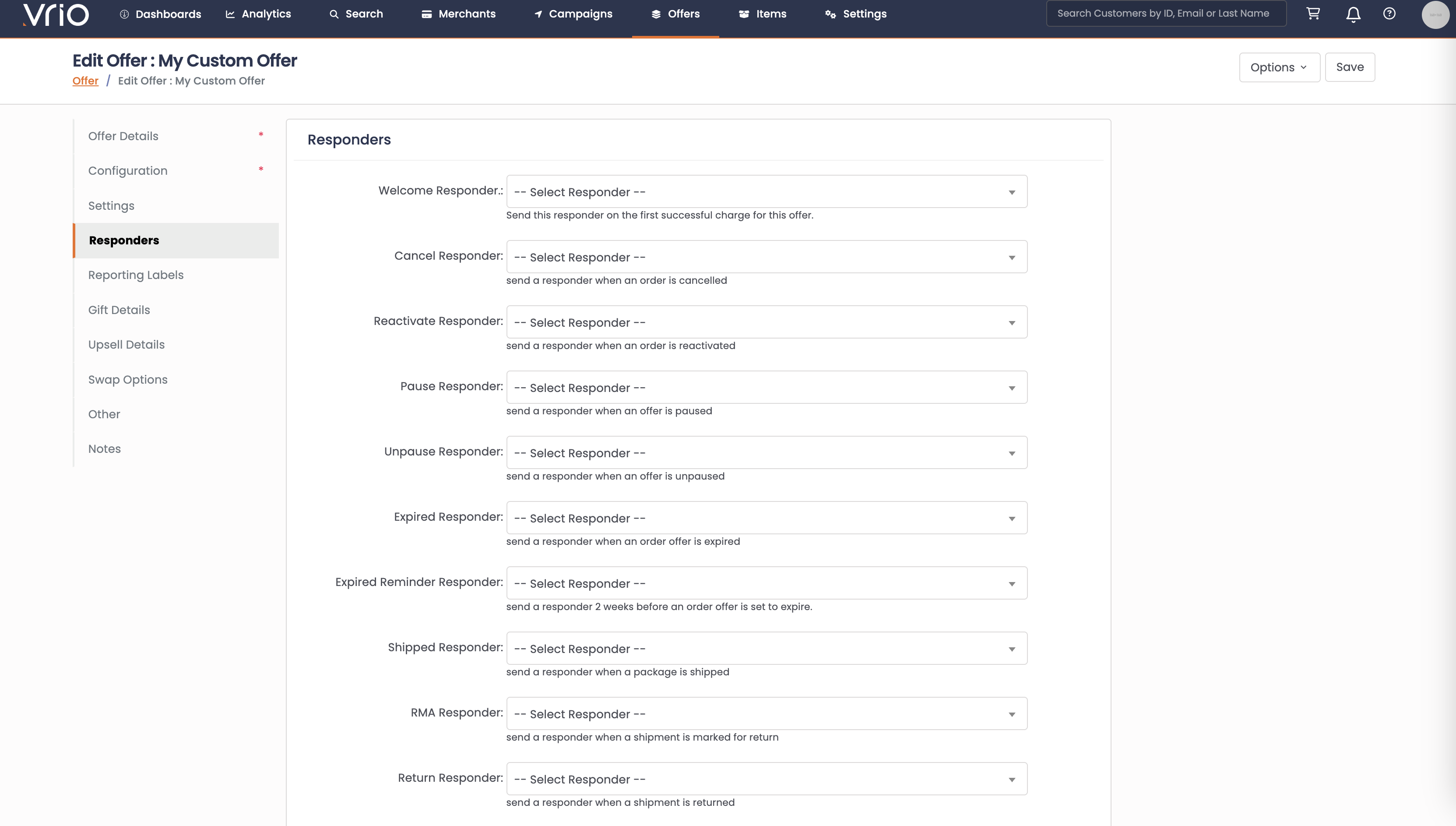Screen dimensions: 1456x826
Task: Select Configuration in sidebar
Action: coord(176,171)
